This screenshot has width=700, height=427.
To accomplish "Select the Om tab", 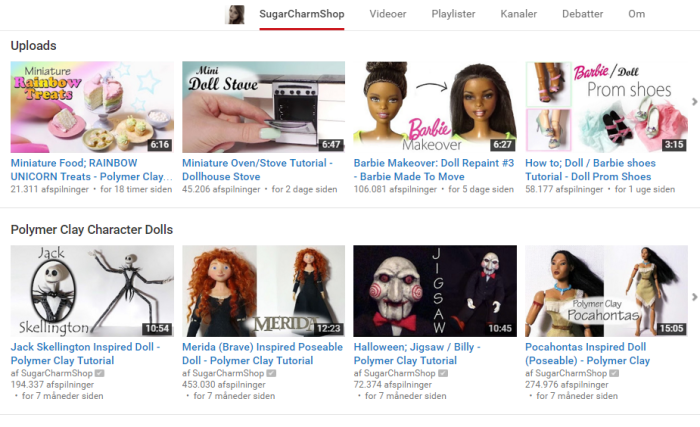I will 636,14.
